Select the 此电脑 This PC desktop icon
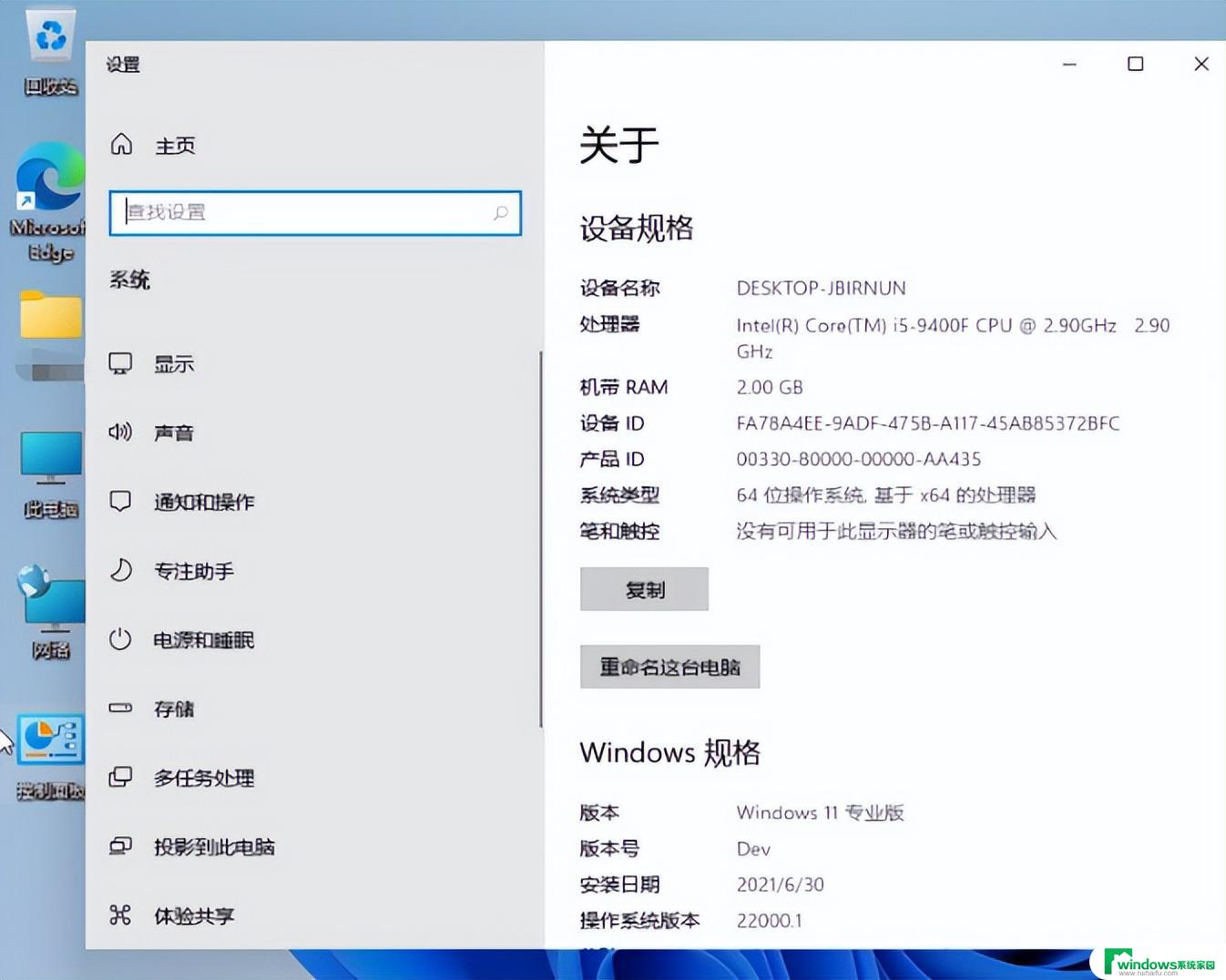The image size is (1226, 980). (51, 474)
